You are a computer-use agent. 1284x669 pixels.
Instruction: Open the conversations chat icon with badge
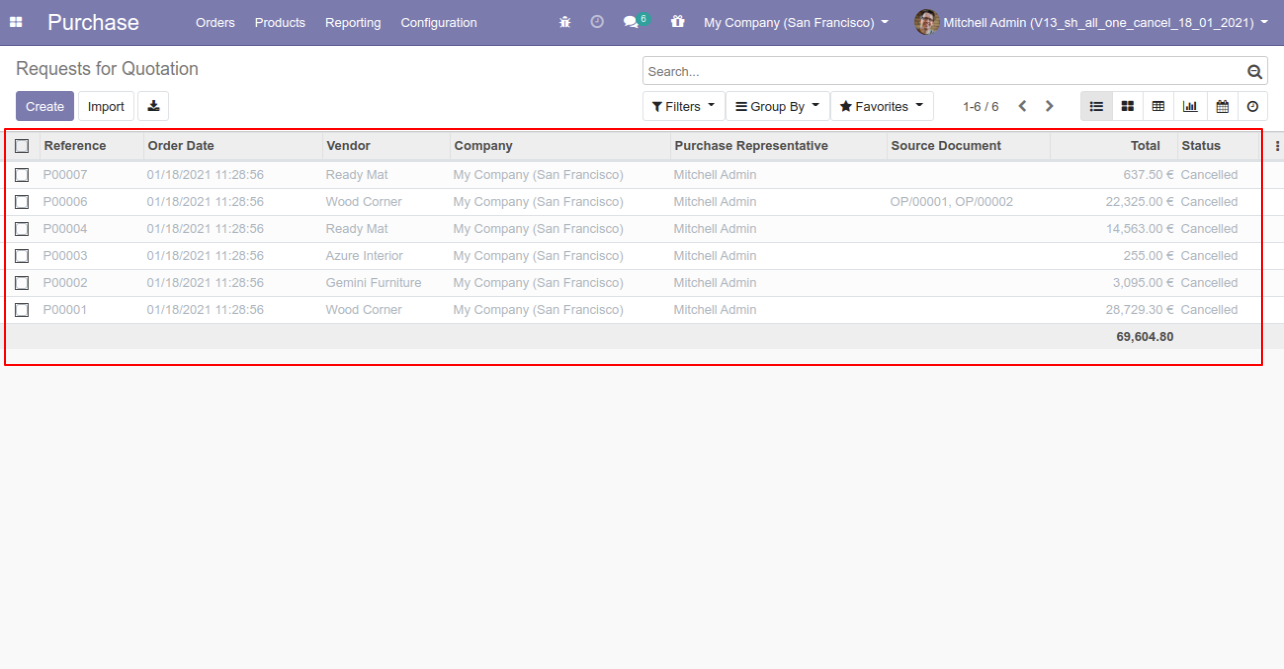tap(635, 21)
